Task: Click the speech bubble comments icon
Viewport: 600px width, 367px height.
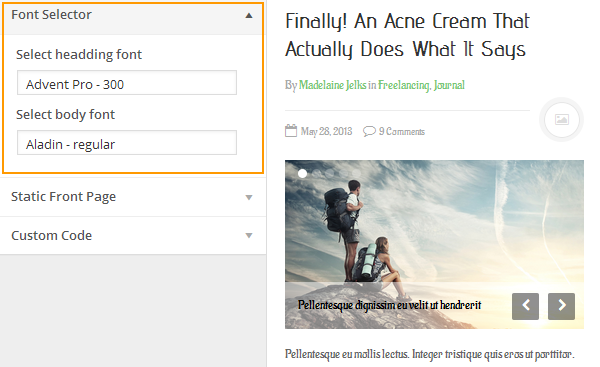Action: [x=369, y=131]
